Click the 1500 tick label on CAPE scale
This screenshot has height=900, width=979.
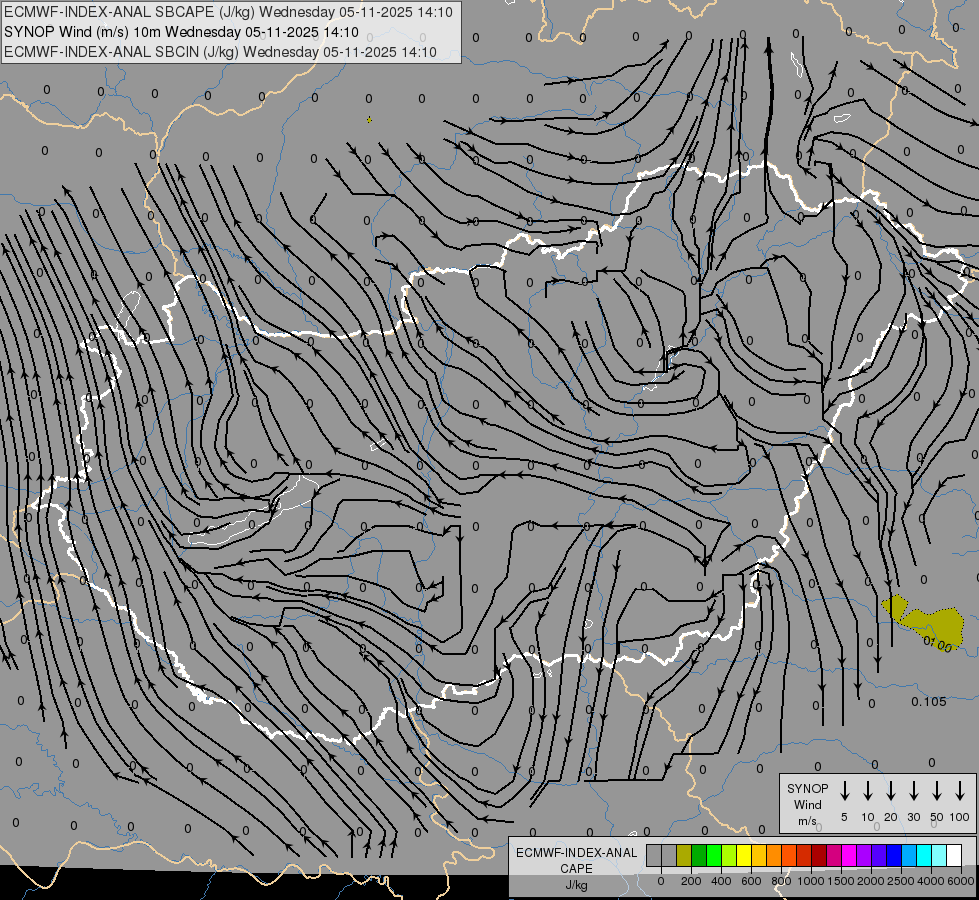pos(841,881)
